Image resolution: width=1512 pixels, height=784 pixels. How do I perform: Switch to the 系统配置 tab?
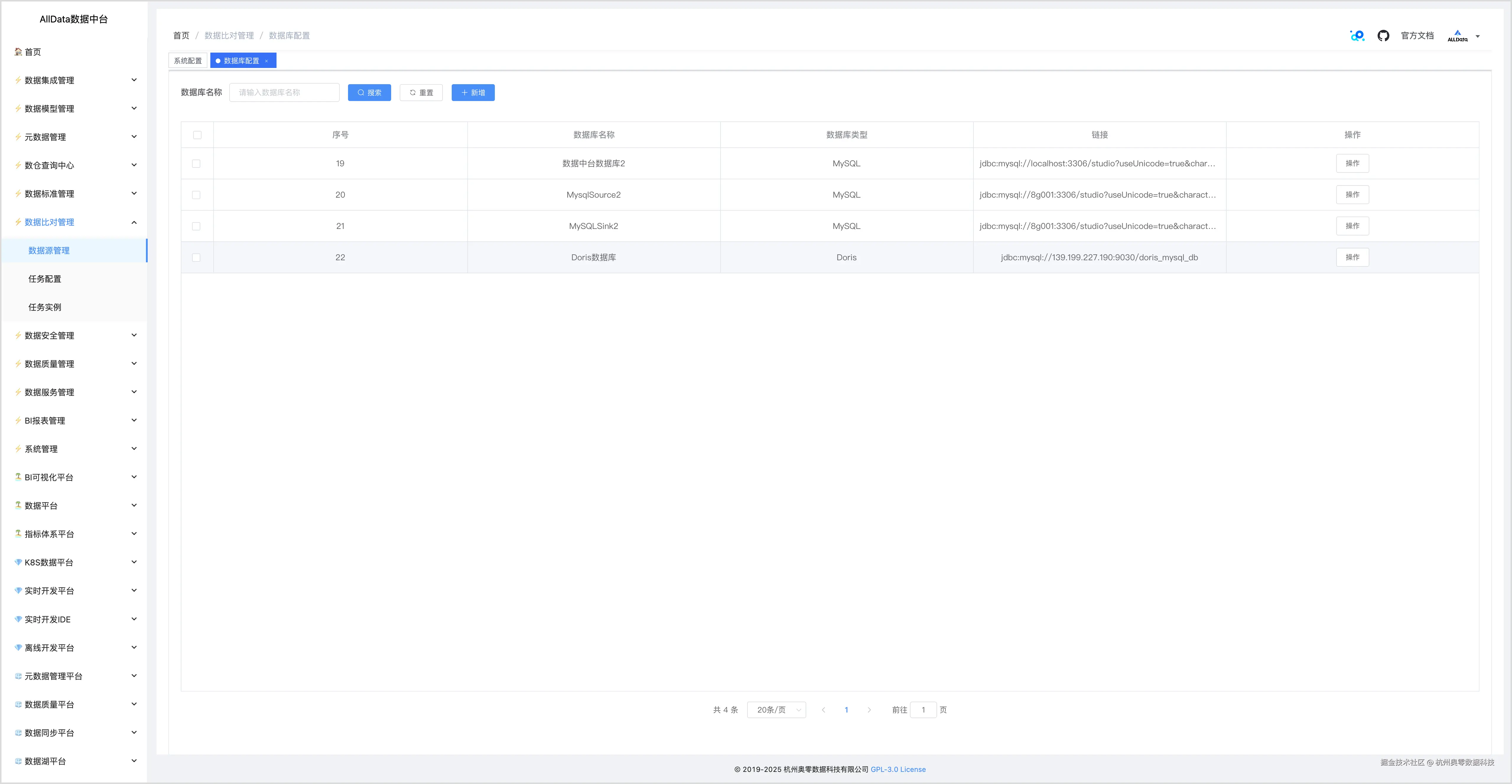pos(188,61)
